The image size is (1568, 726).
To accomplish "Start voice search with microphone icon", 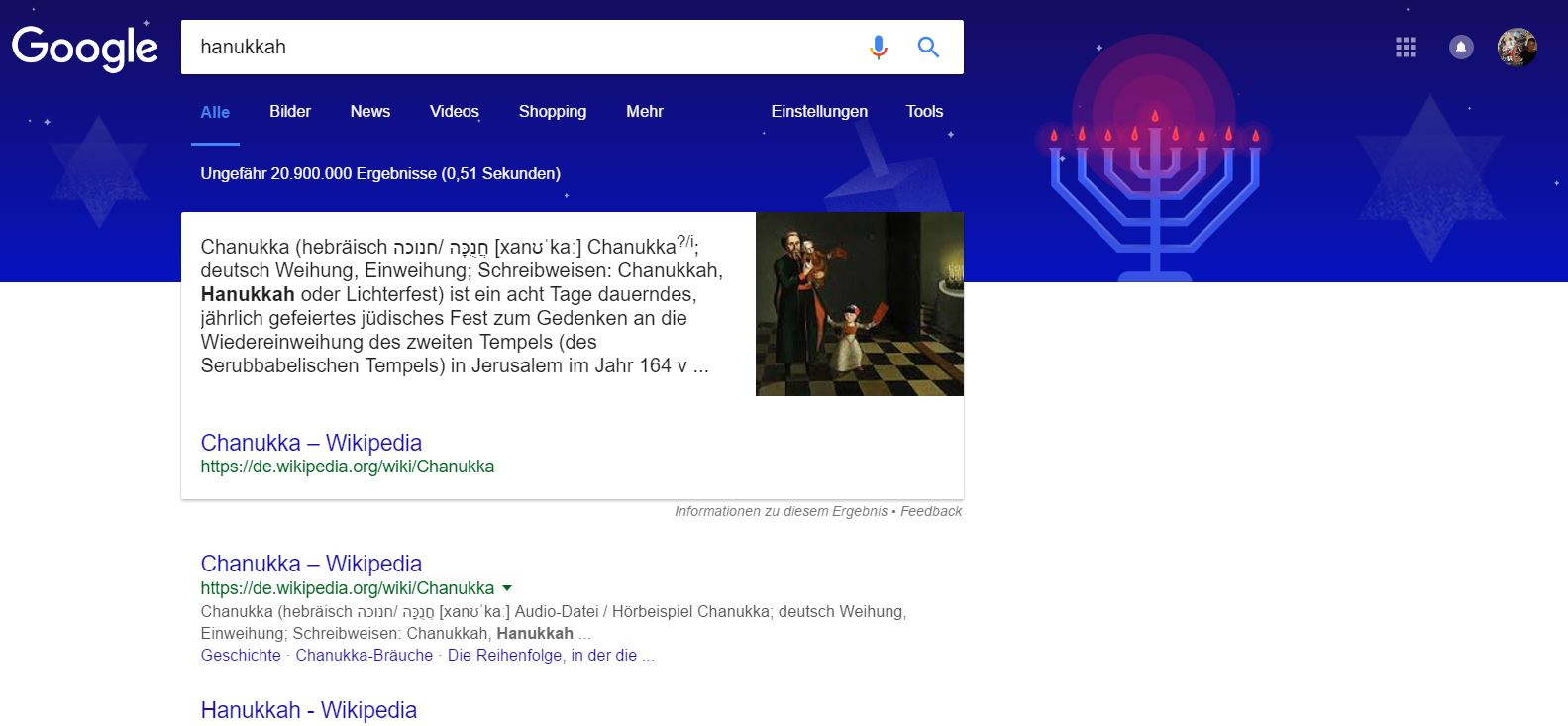I will click(x=878, y=48).
